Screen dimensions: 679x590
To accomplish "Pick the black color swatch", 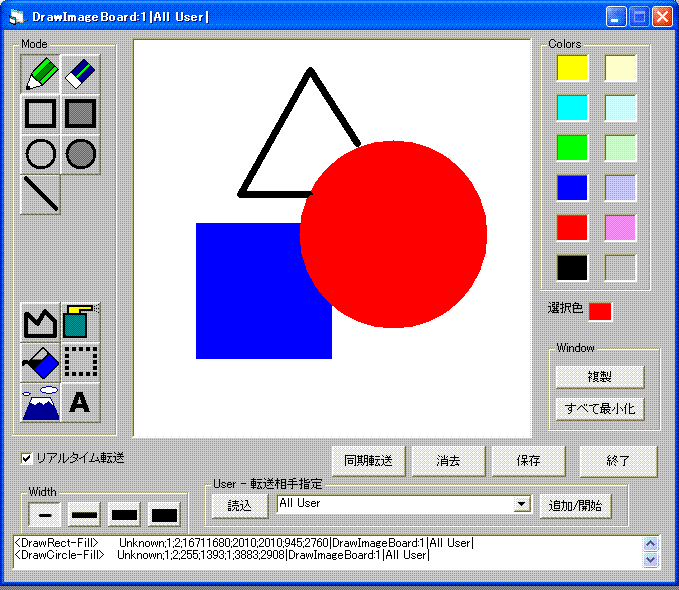I will point(572,268).
